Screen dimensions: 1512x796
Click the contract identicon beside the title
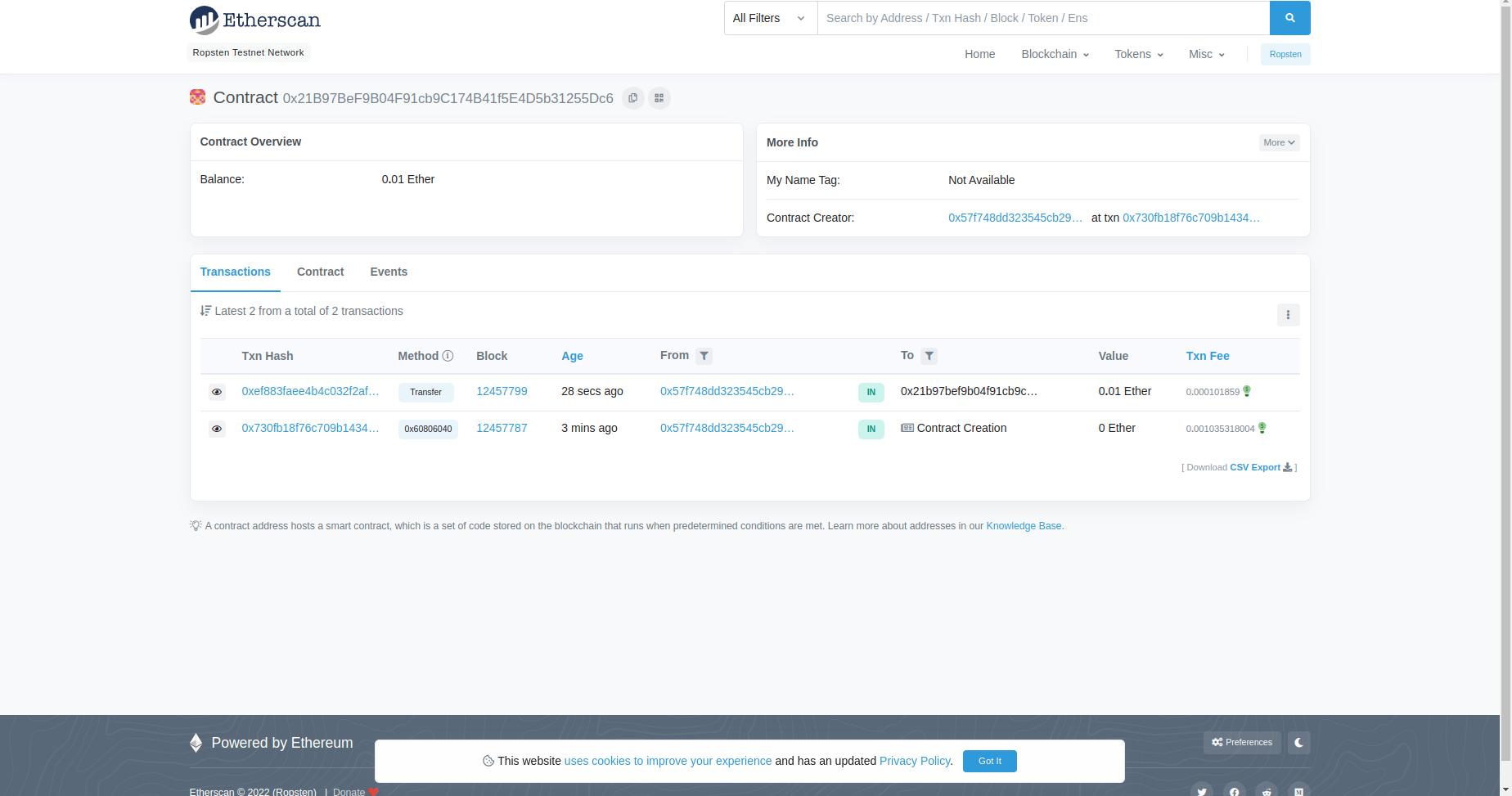click(x=197, y=97)
